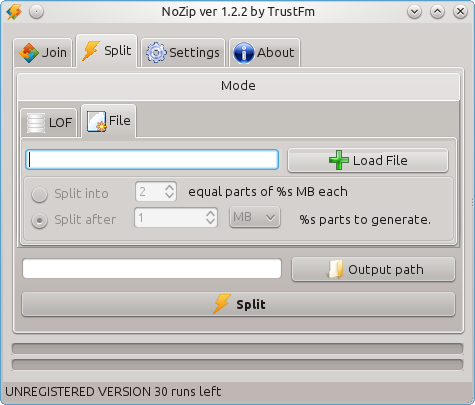The height and width of the screenshot is (405, 475).
Task: Select the Split after radio button
Action: 39,220
